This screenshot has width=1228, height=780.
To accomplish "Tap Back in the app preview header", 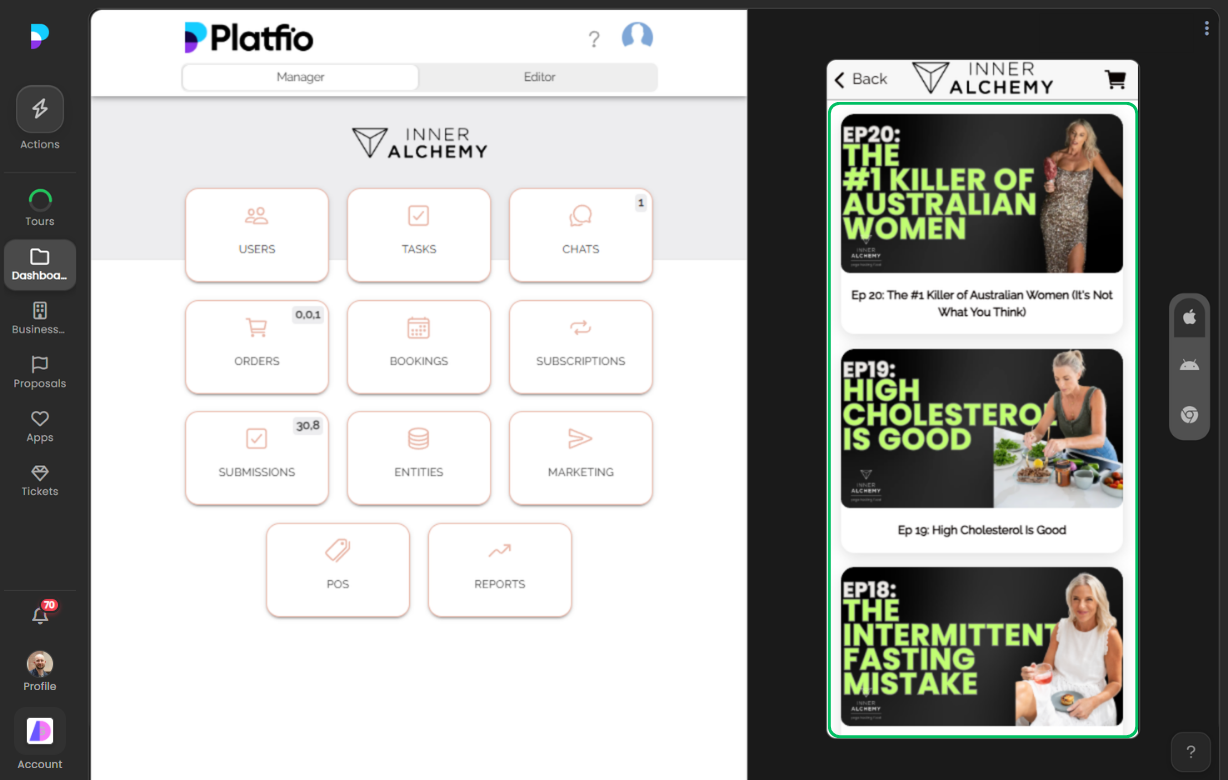I will (x=860, y=79).
